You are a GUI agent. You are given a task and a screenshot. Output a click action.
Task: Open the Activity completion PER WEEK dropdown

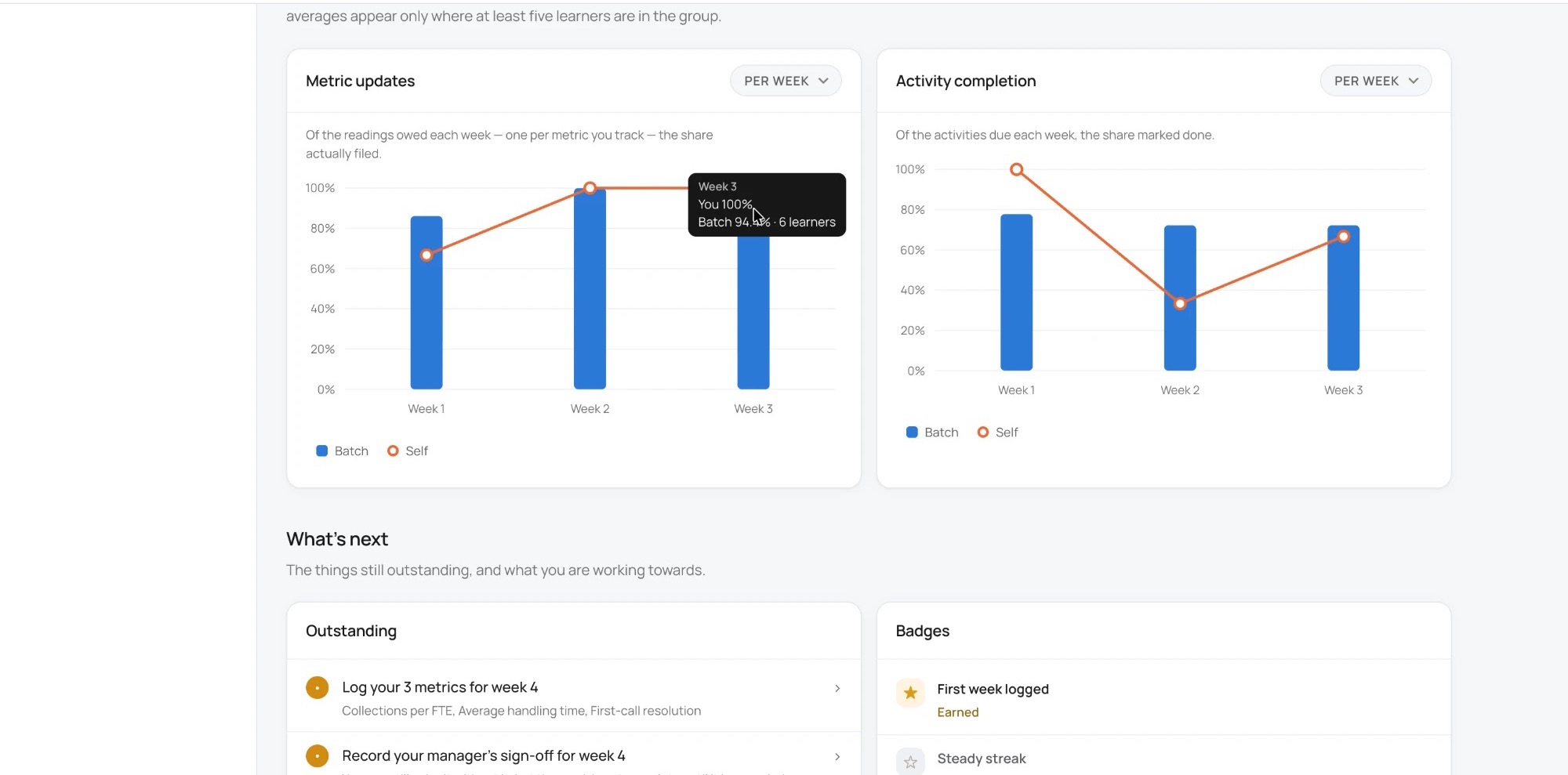tap(1376, 81)
